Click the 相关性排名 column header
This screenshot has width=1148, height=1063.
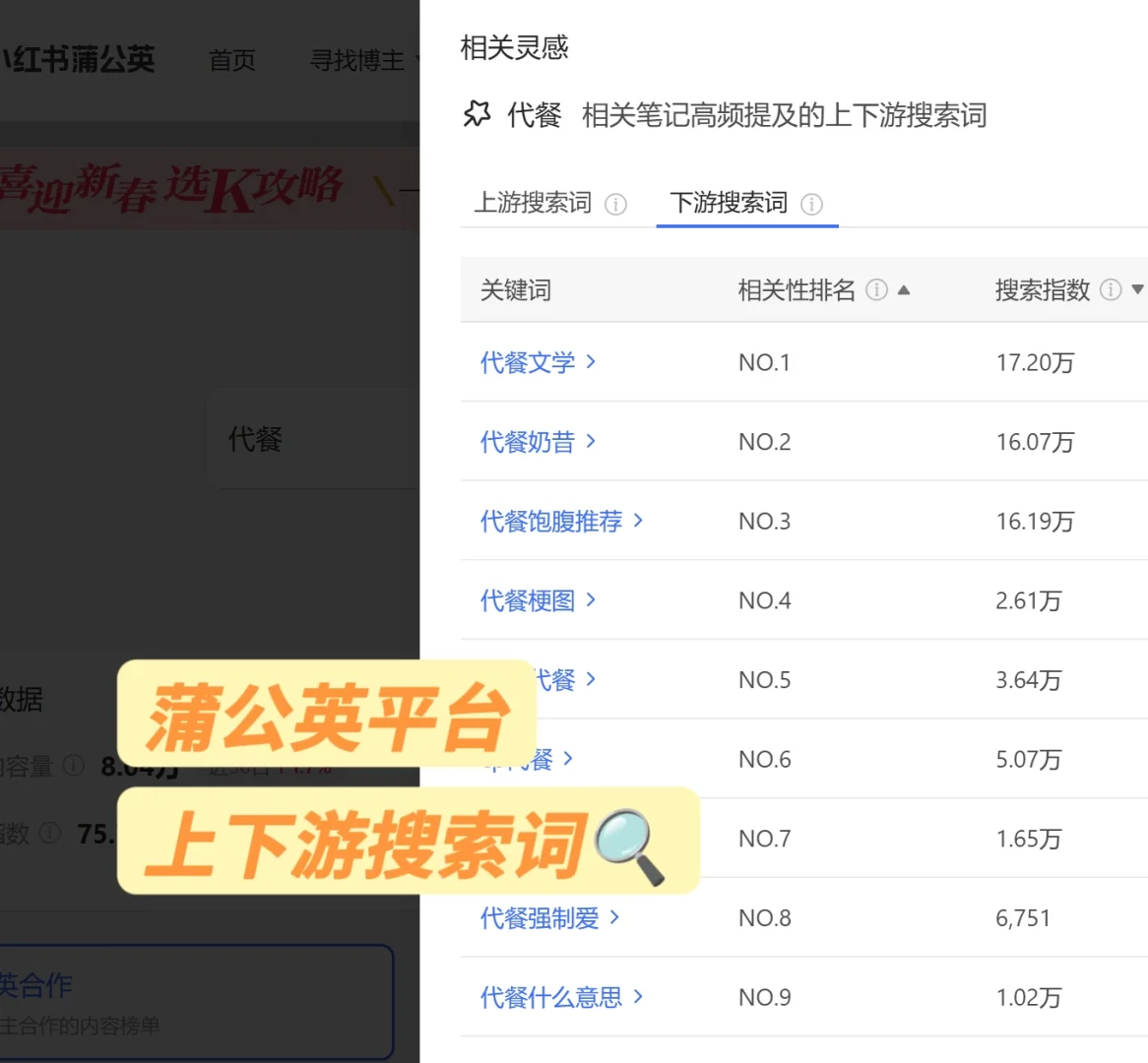click(x=797, y=290)
